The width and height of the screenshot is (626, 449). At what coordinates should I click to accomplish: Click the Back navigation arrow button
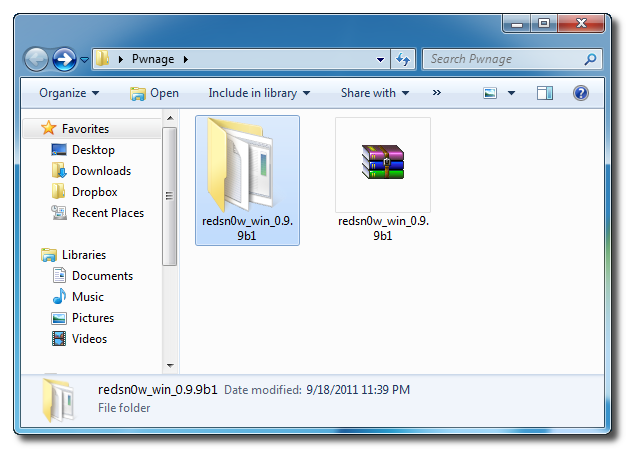click(x=38, y=59)
